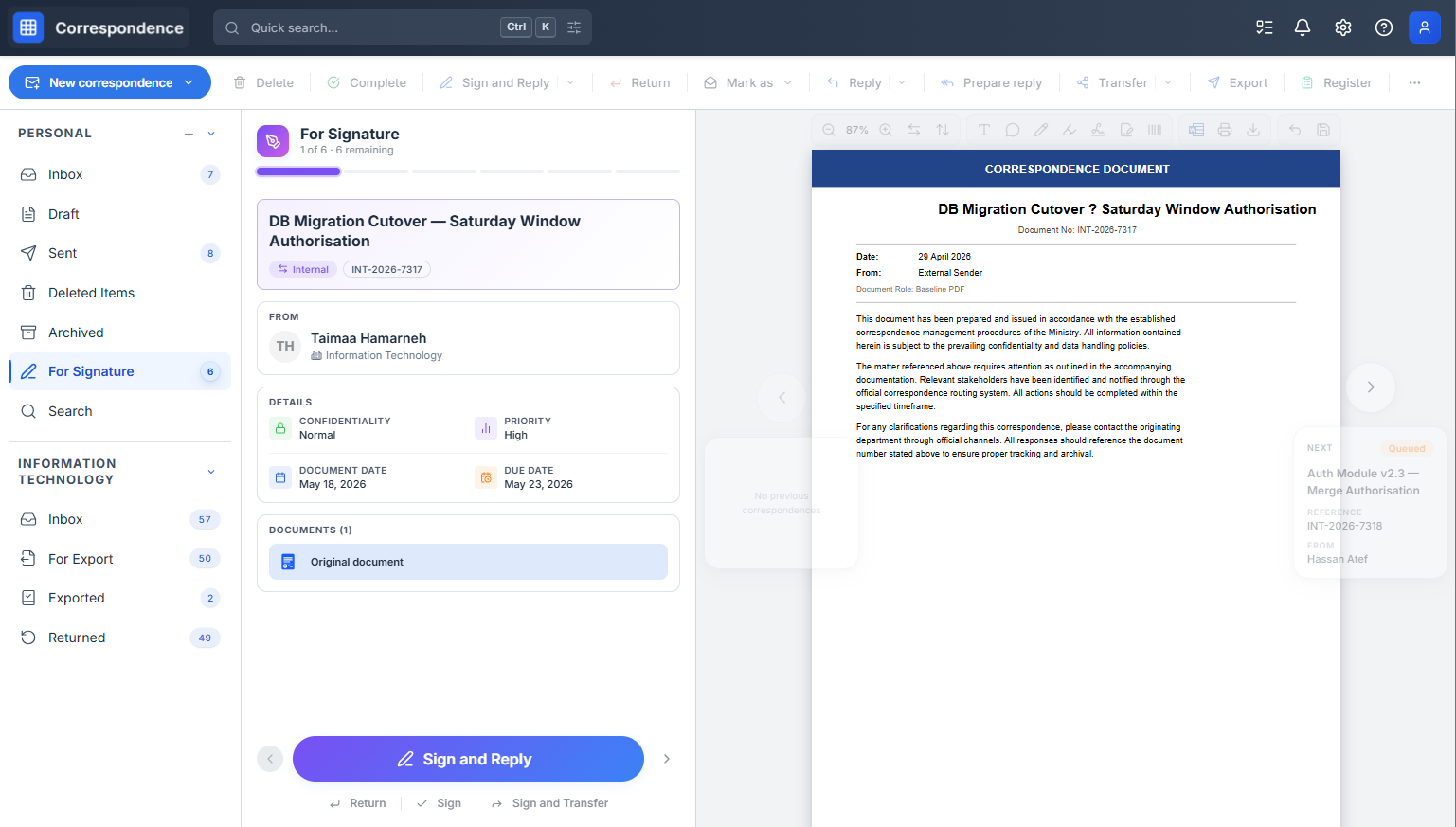Select the For Signature folder

(119, 371)
